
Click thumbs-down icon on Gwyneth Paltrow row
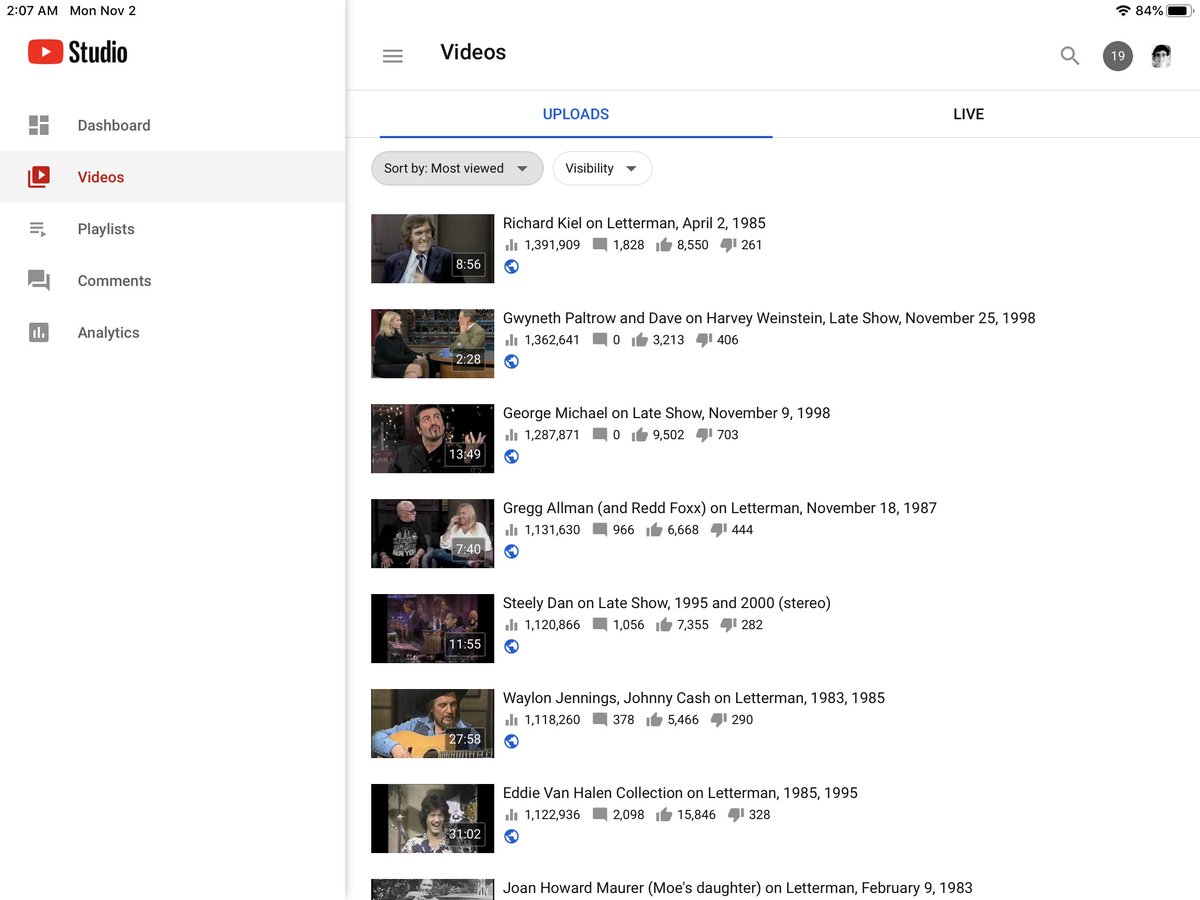pos(704,340)
